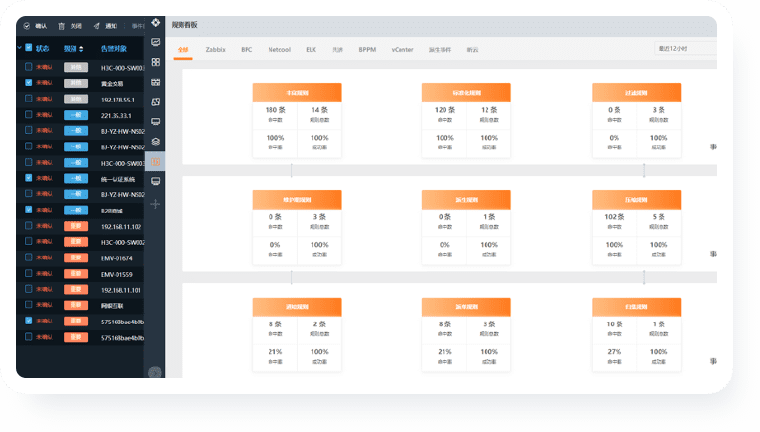
Task: Check the 192.178.55.1 row checkbox
Action: [x=29, y=98]
